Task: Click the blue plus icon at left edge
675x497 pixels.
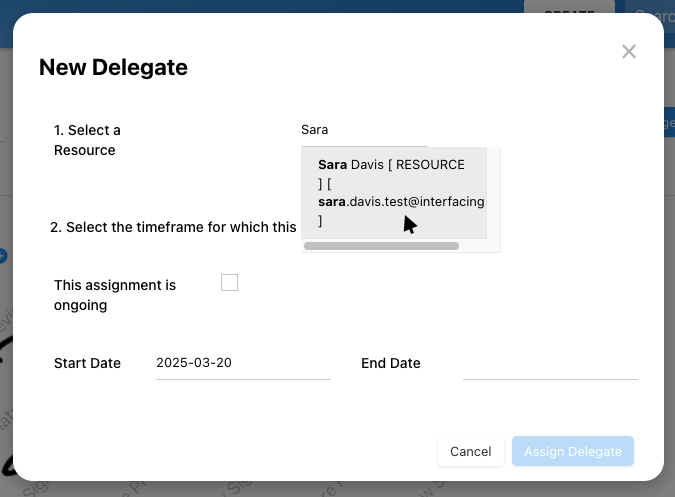Action: coord(3,256)
